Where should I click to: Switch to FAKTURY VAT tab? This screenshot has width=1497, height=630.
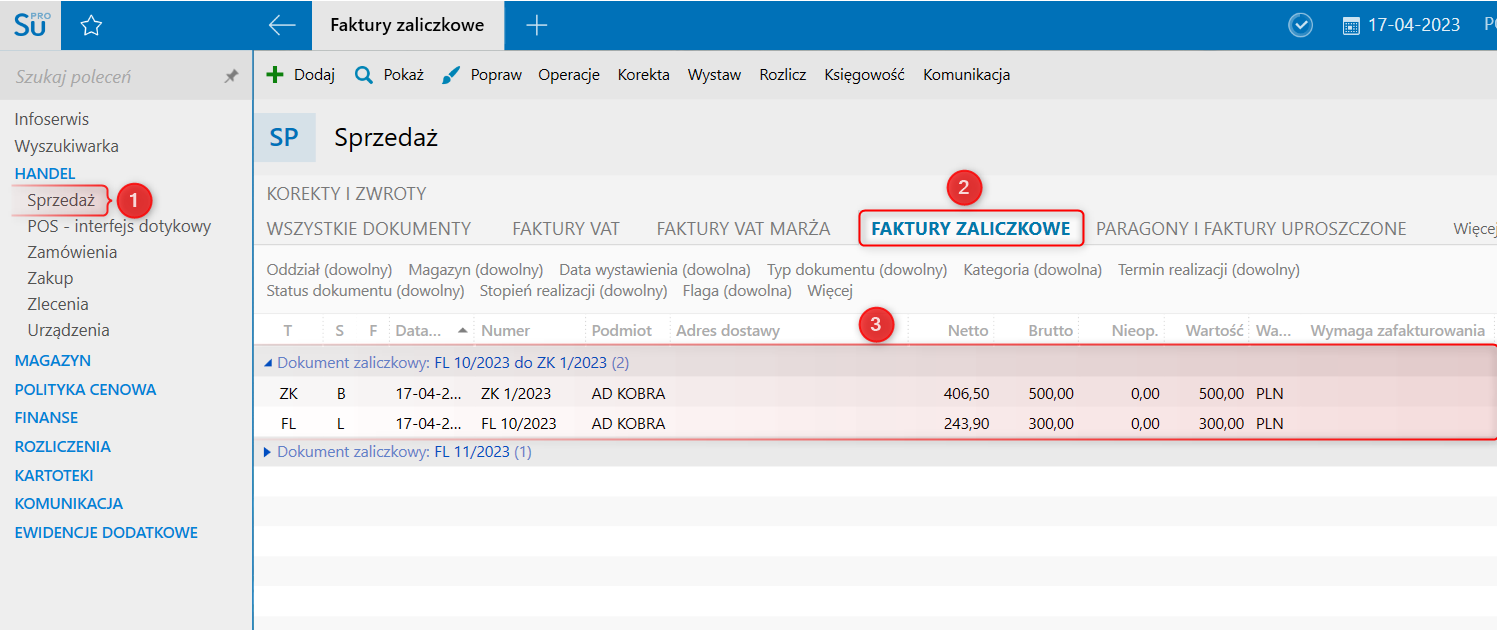click(566, 229)
